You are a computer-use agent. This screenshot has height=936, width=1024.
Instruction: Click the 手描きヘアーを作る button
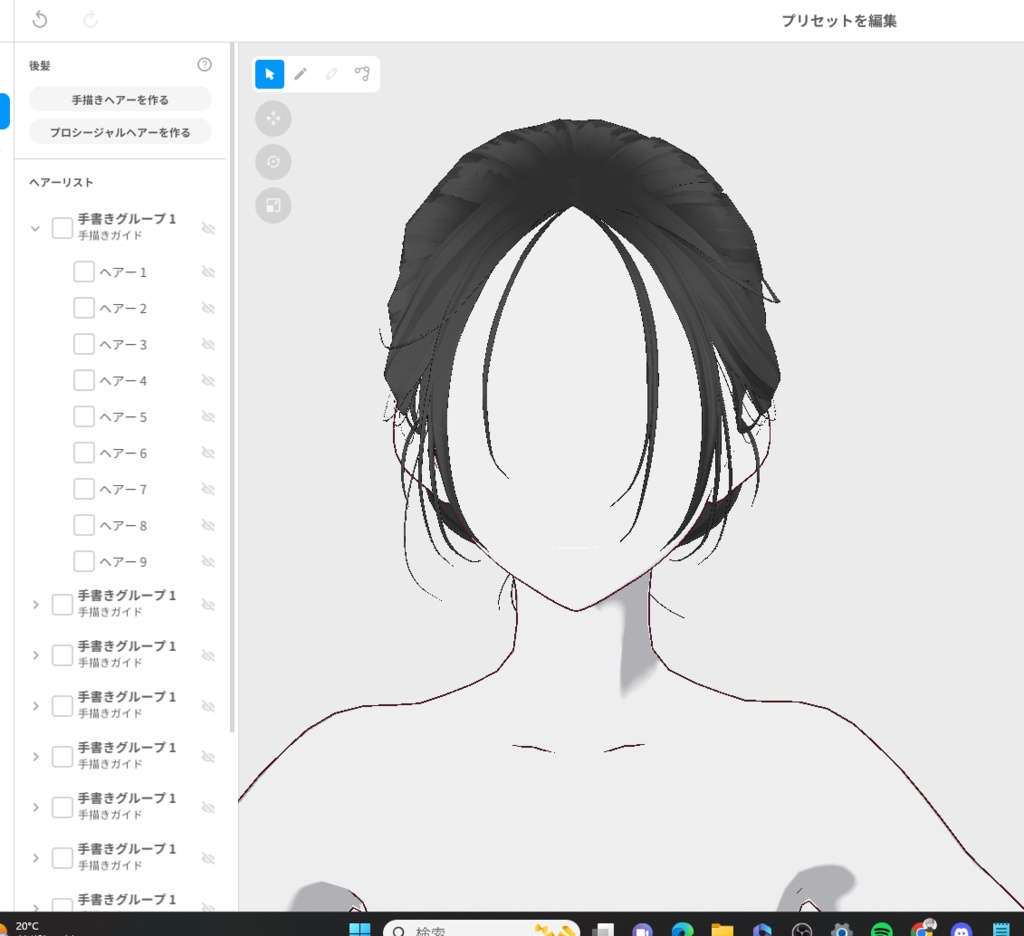pyautogui.click(x=119, y=99)
